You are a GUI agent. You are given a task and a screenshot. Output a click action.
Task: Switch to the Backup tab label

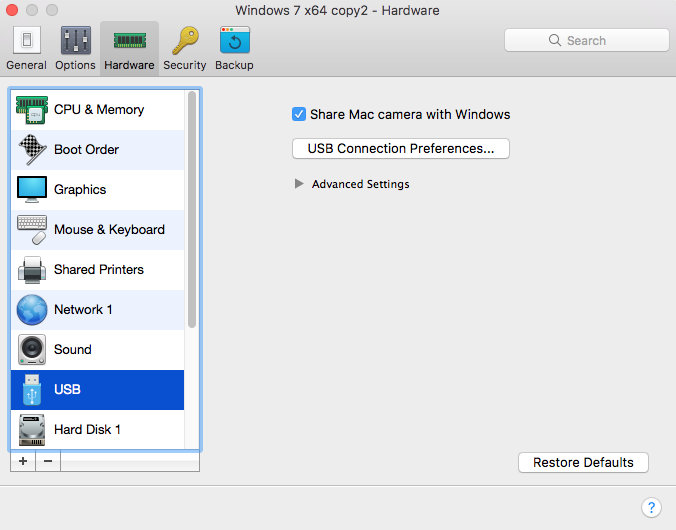tap(234, 65)
